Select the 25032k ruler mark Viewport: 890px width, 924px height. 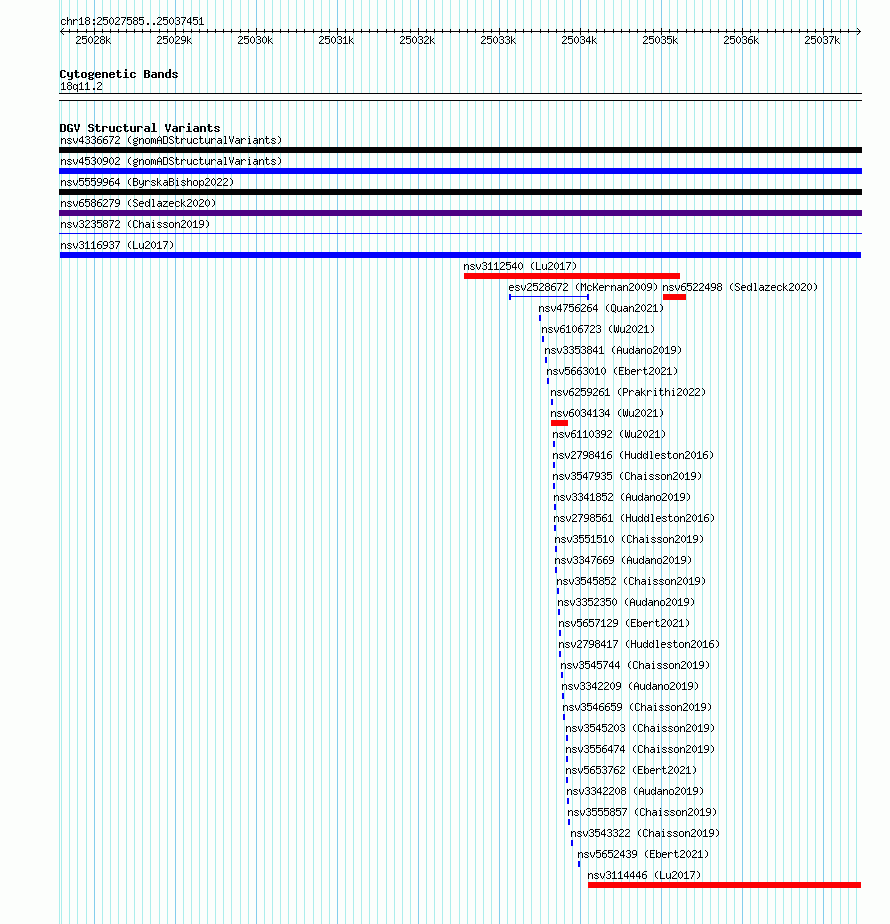coord(417,41)
